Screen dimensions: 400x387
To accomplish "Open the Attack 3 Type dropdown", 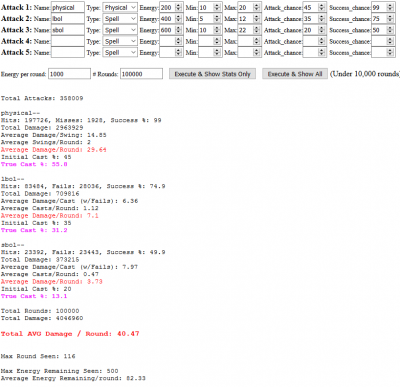I will tap(120, 30).
